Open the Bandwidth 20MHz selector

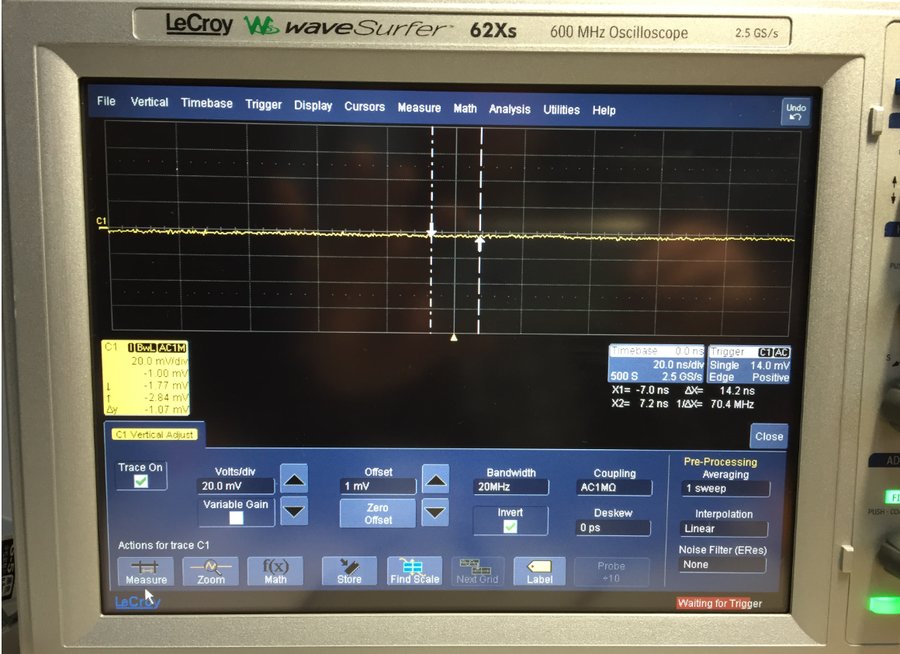[x=511, y=487]
